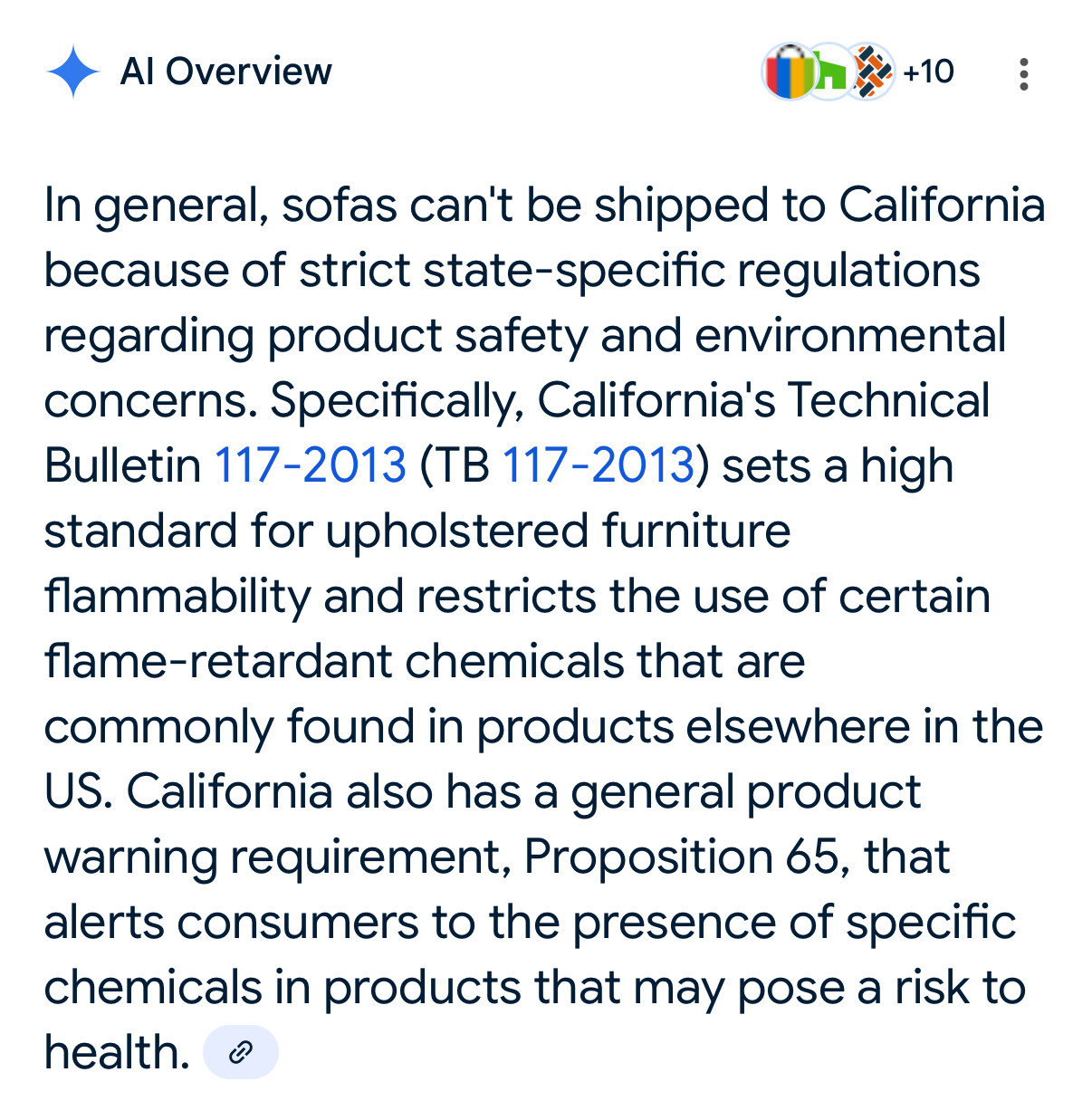This screenshot has height=1120, width=1092.
Task: Click the colorful shopping bag source icon
Action: (x=790, y=72)
